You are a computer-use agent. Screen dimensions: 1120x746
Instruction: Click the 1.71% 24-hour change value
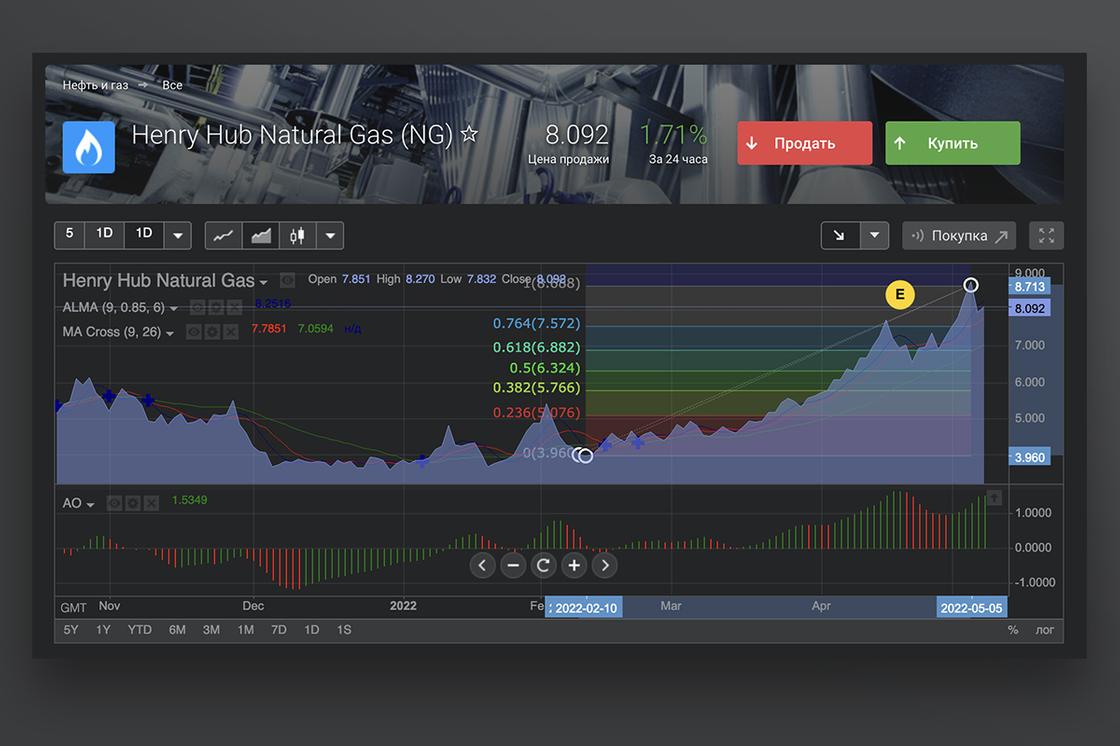pyautogui.click(x=674, y=134)
